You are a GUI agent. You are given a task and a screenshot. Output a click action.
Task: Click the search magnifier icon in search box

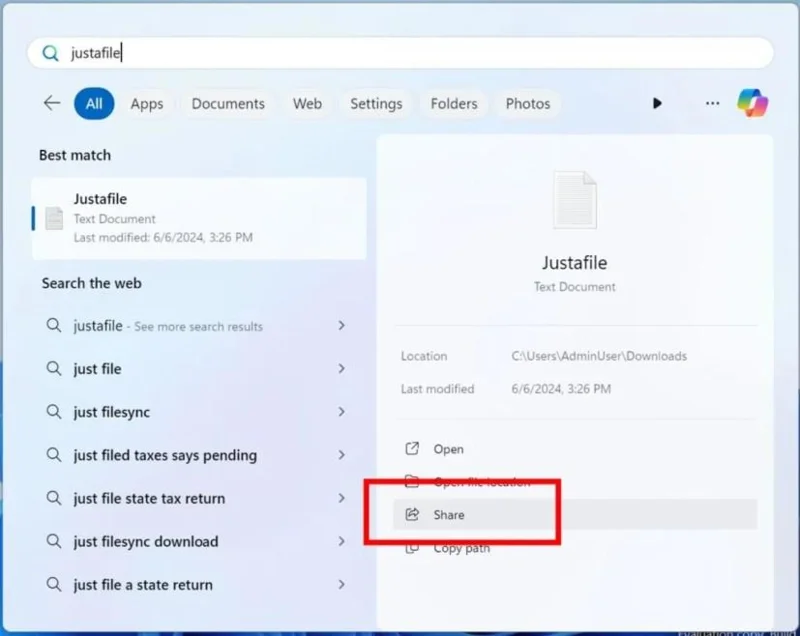click(x=51, y=53)
